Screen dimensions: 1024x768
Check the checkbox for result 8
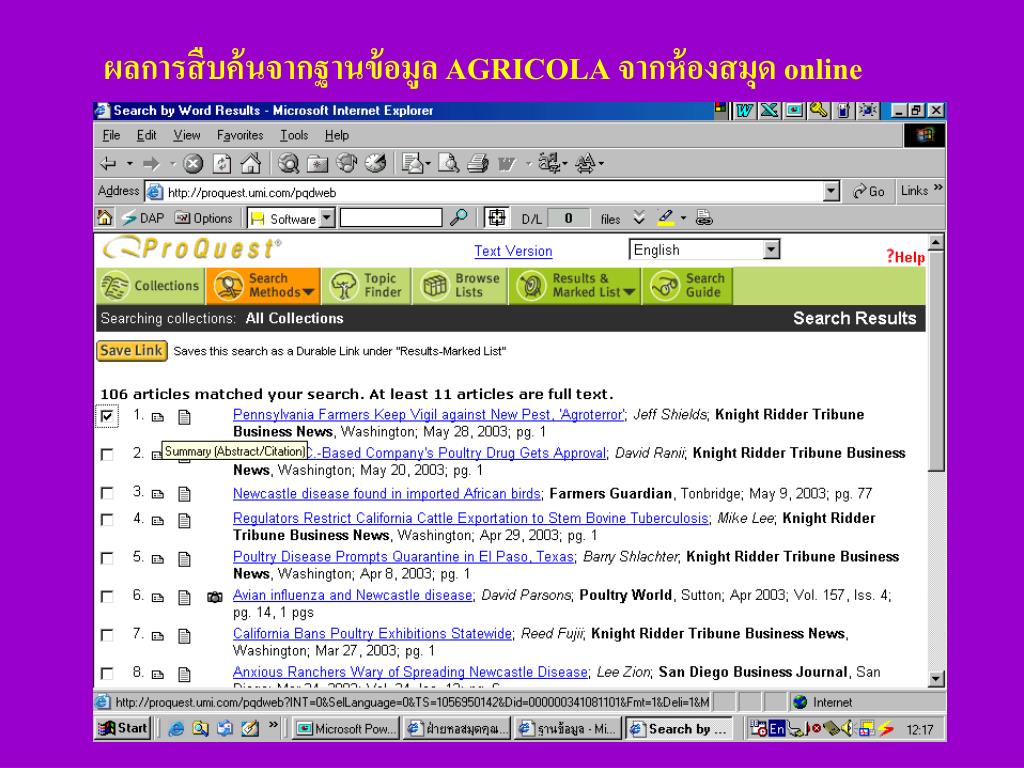pyautogui.click(x=108, y=673)
